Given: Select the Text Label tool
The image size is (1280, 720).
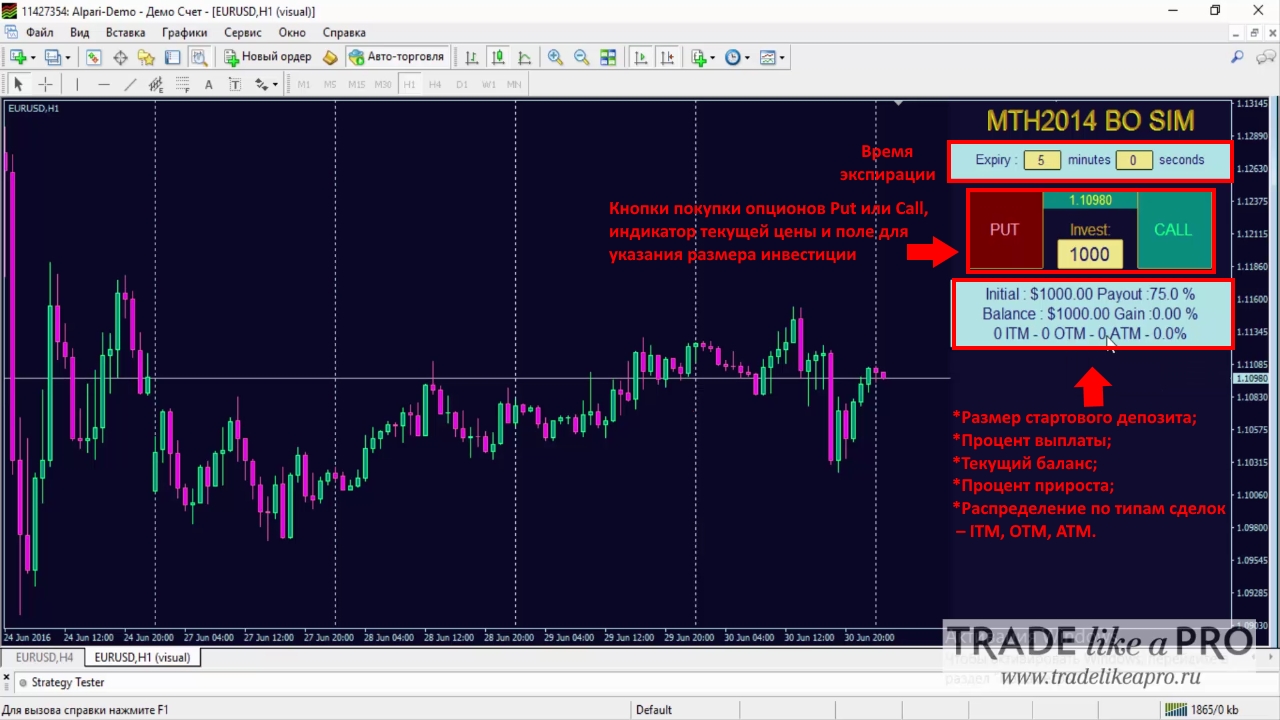Looking at the screenshot, I should pyautogui.click(x=235, y=84).
